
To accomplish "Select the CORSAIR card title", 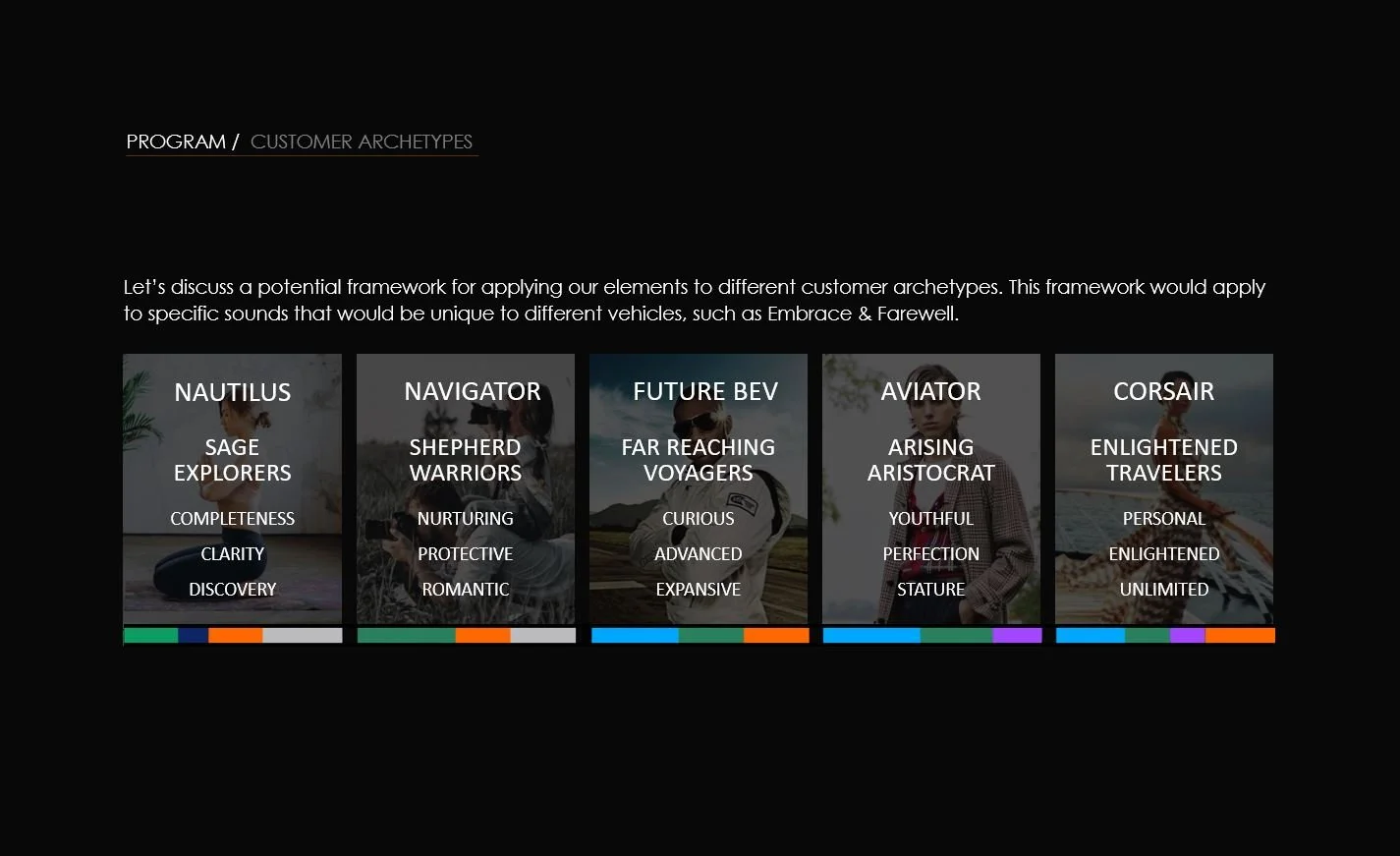I will (x=1163, y=391).
